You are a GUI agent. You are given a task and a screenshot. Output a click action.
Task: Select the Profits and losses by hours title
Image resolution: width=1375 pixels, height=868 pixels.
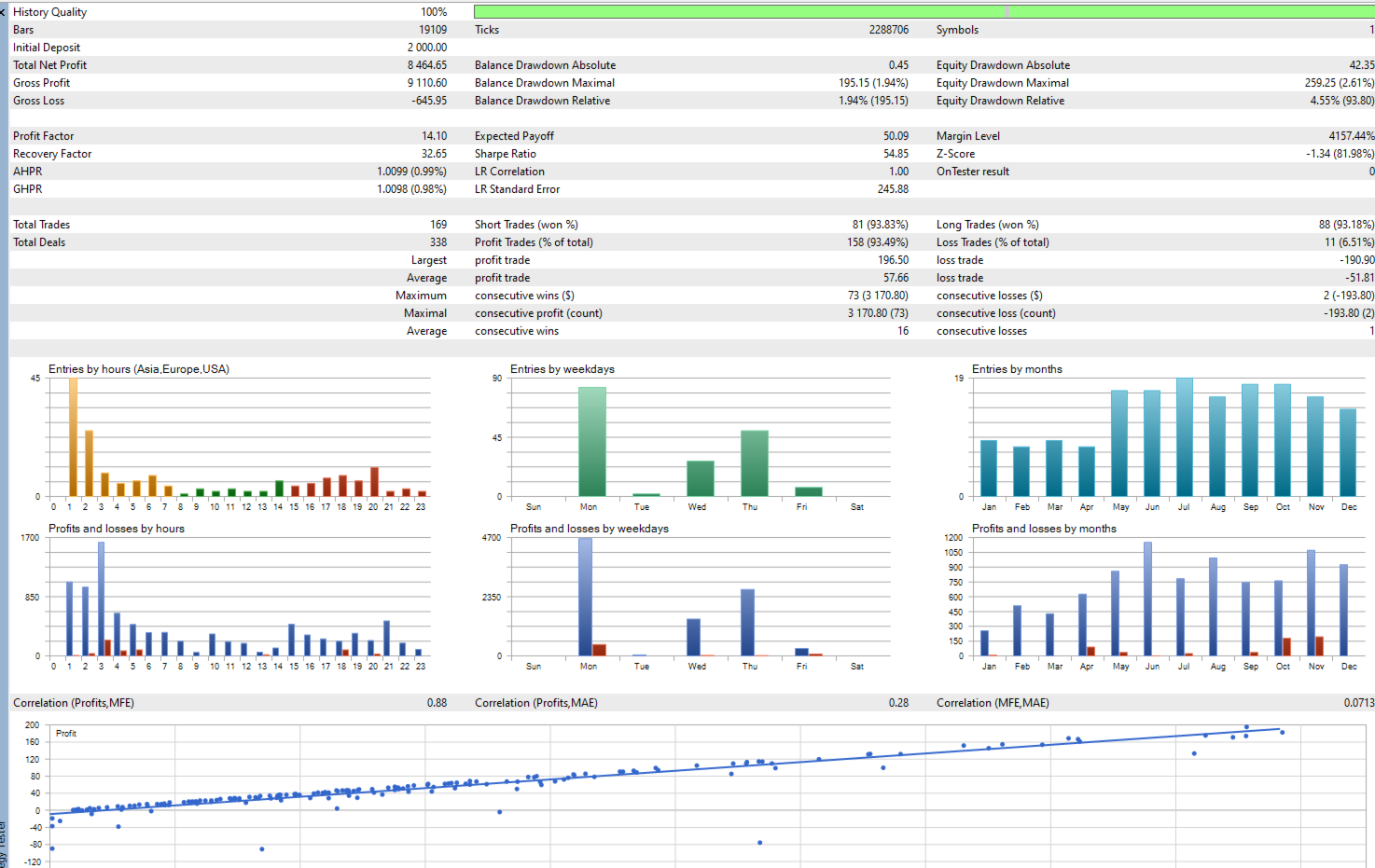117,529
